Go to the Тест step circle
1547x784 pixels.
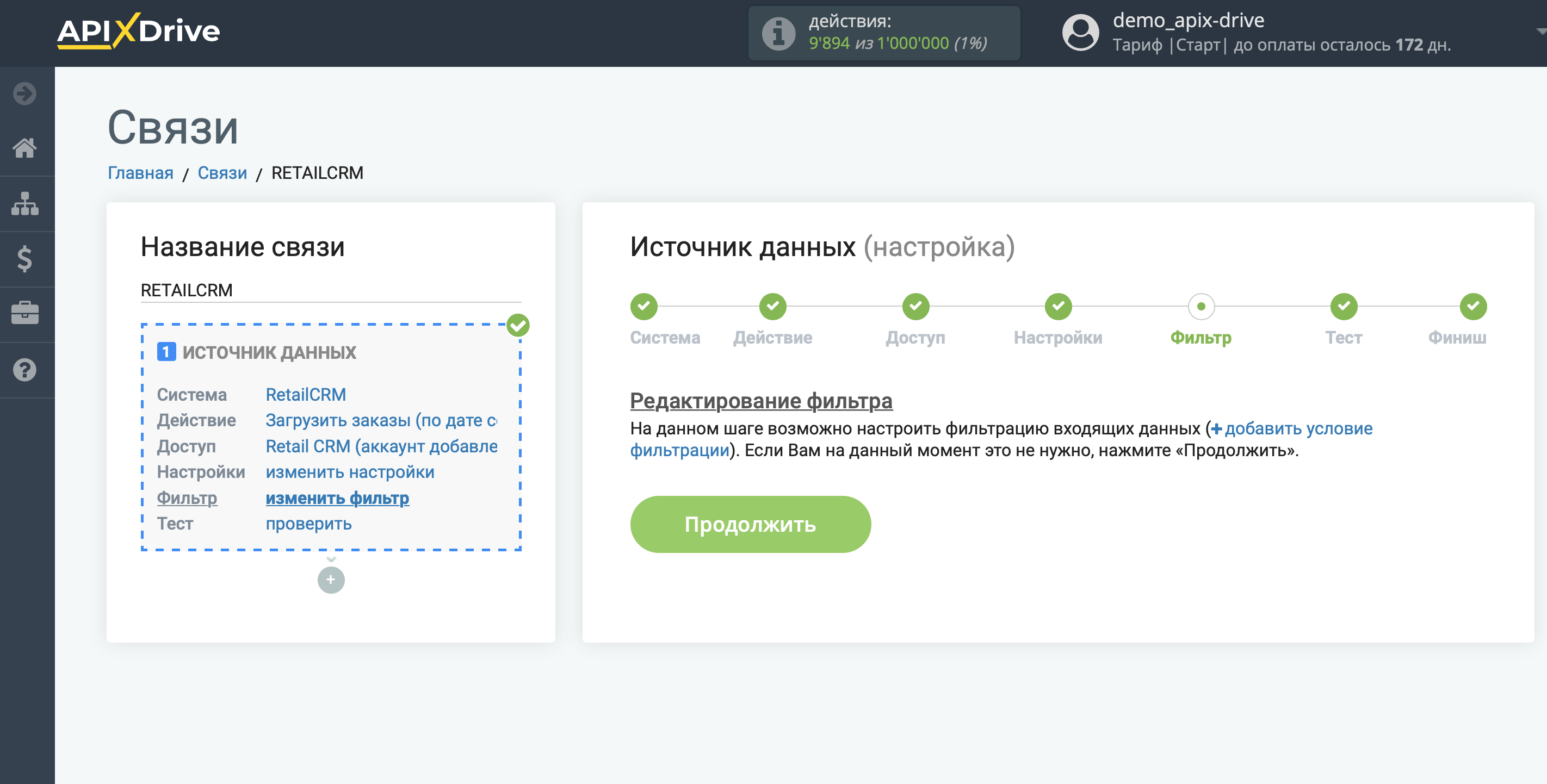(x=1344, y=307)
